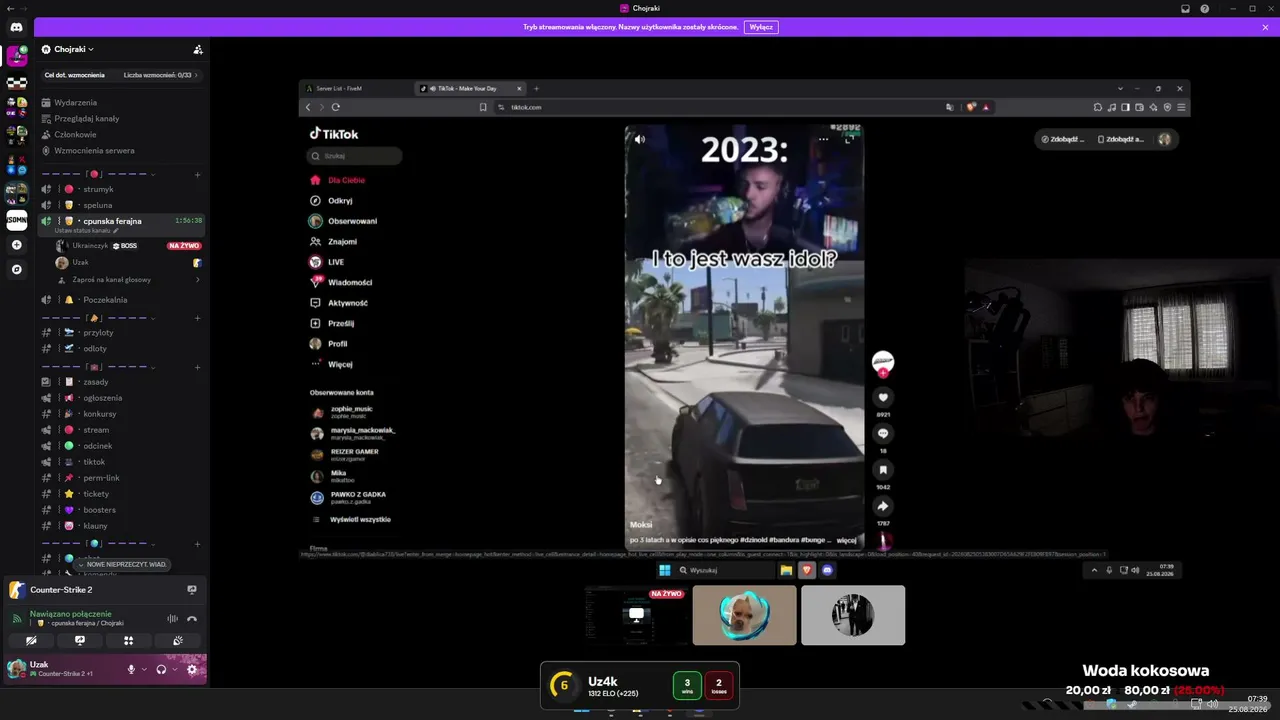This screenshot has height=720, width=1280.
Task: Switch to the Server List - FiveM tab
Action: coord(357,88)
